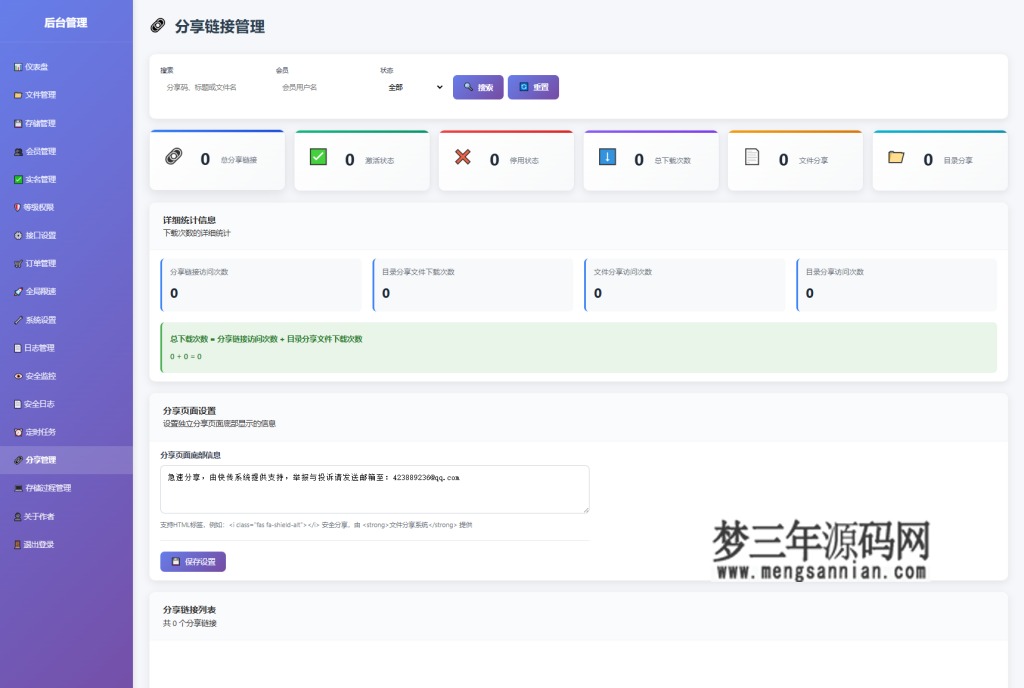The width and height of the screenshot is (1024, 688).
Task: Click the logout icon beside 退出登录
Action: (x=17, y=545)
